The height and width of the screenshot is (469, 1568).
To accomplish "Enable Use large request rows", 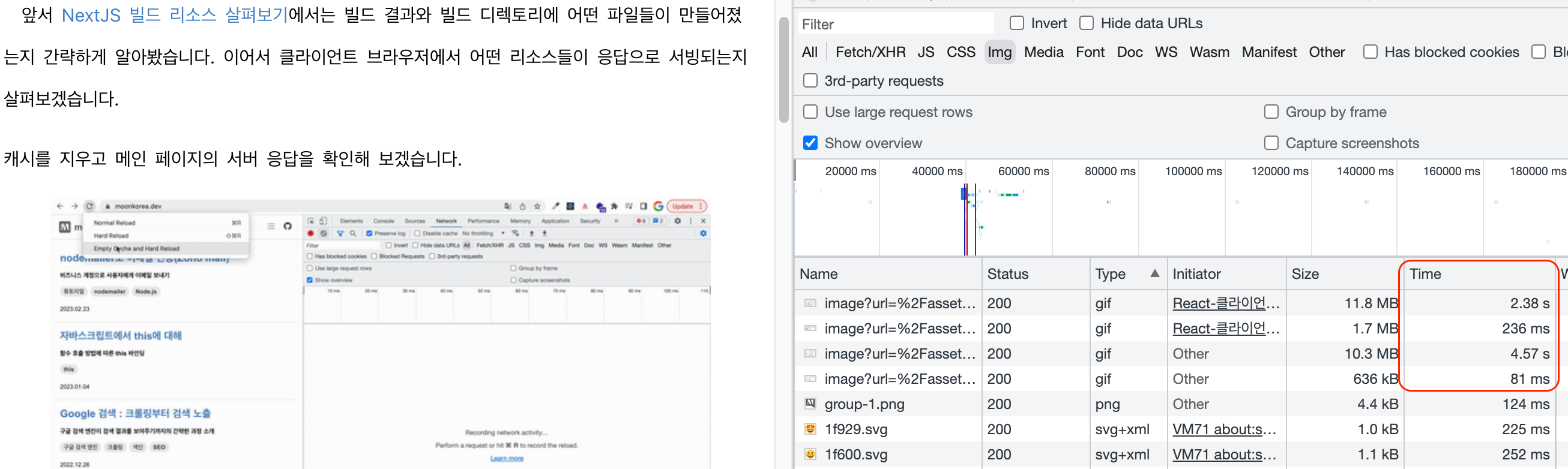I will [x=810, y=112].
